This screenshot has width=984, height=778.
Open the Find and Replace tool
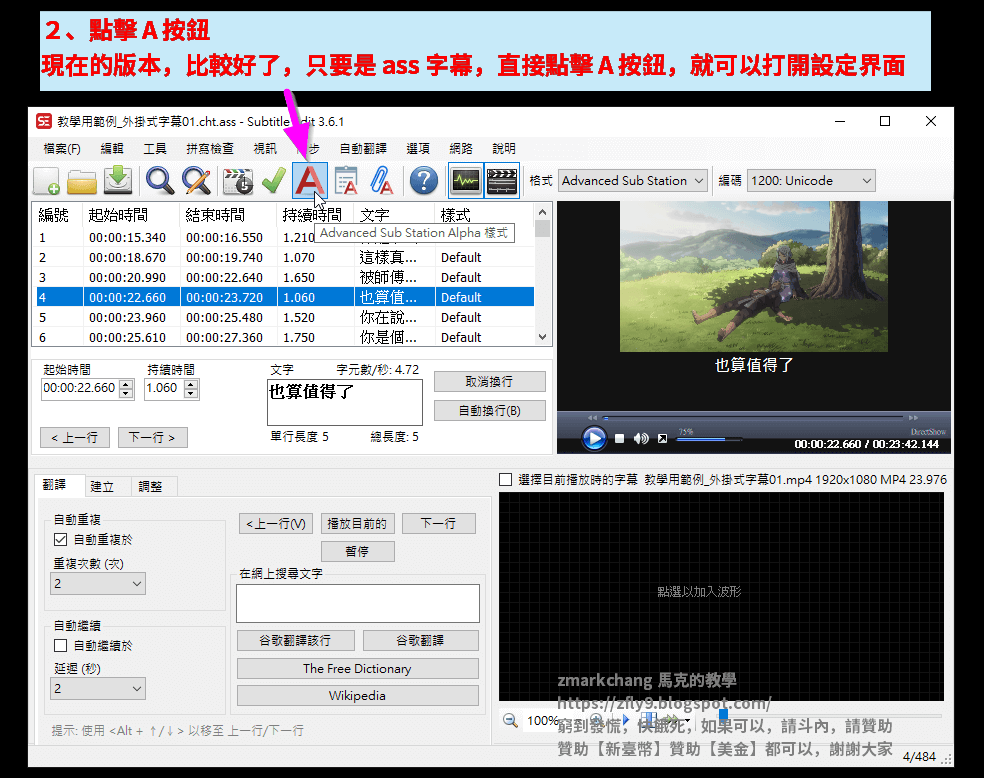pos(197,181)
